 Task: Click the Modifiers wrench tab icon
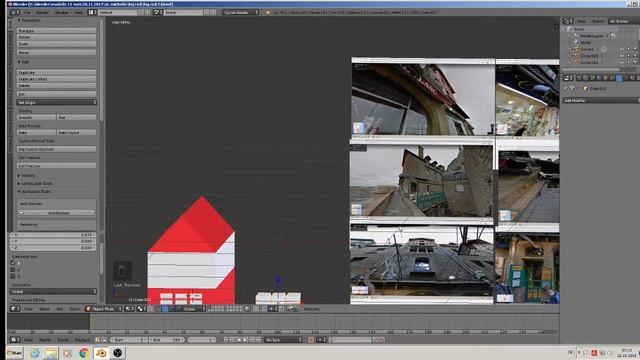pos(619,78)
